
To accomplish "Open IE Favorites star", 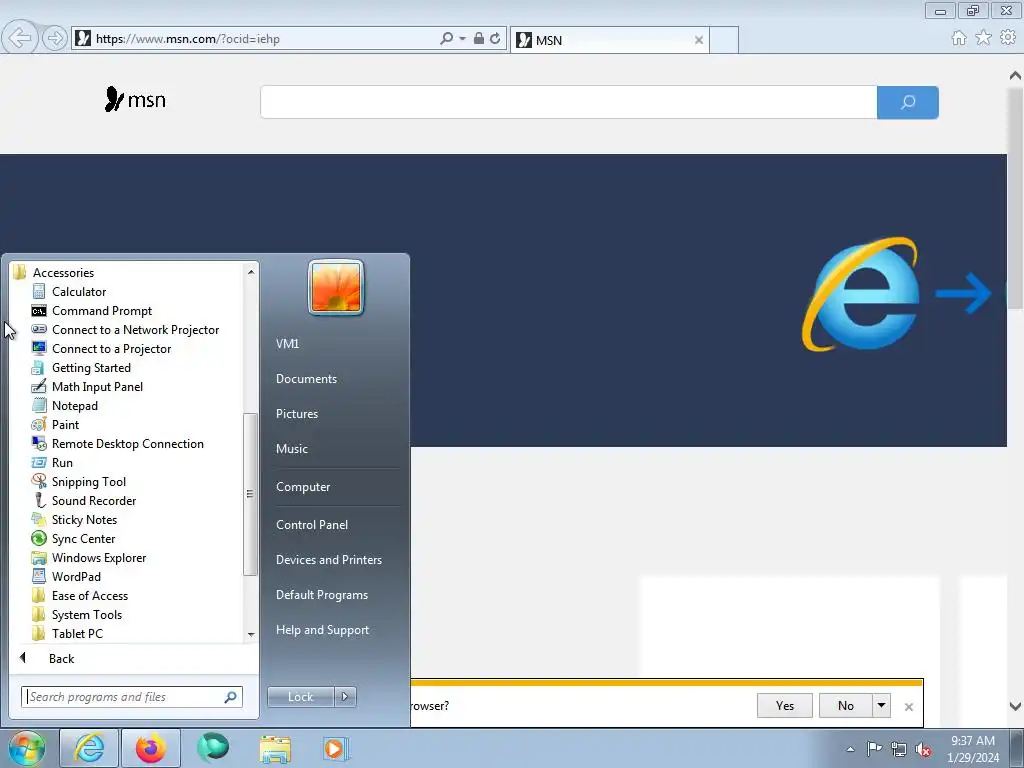I will [983, 38].
